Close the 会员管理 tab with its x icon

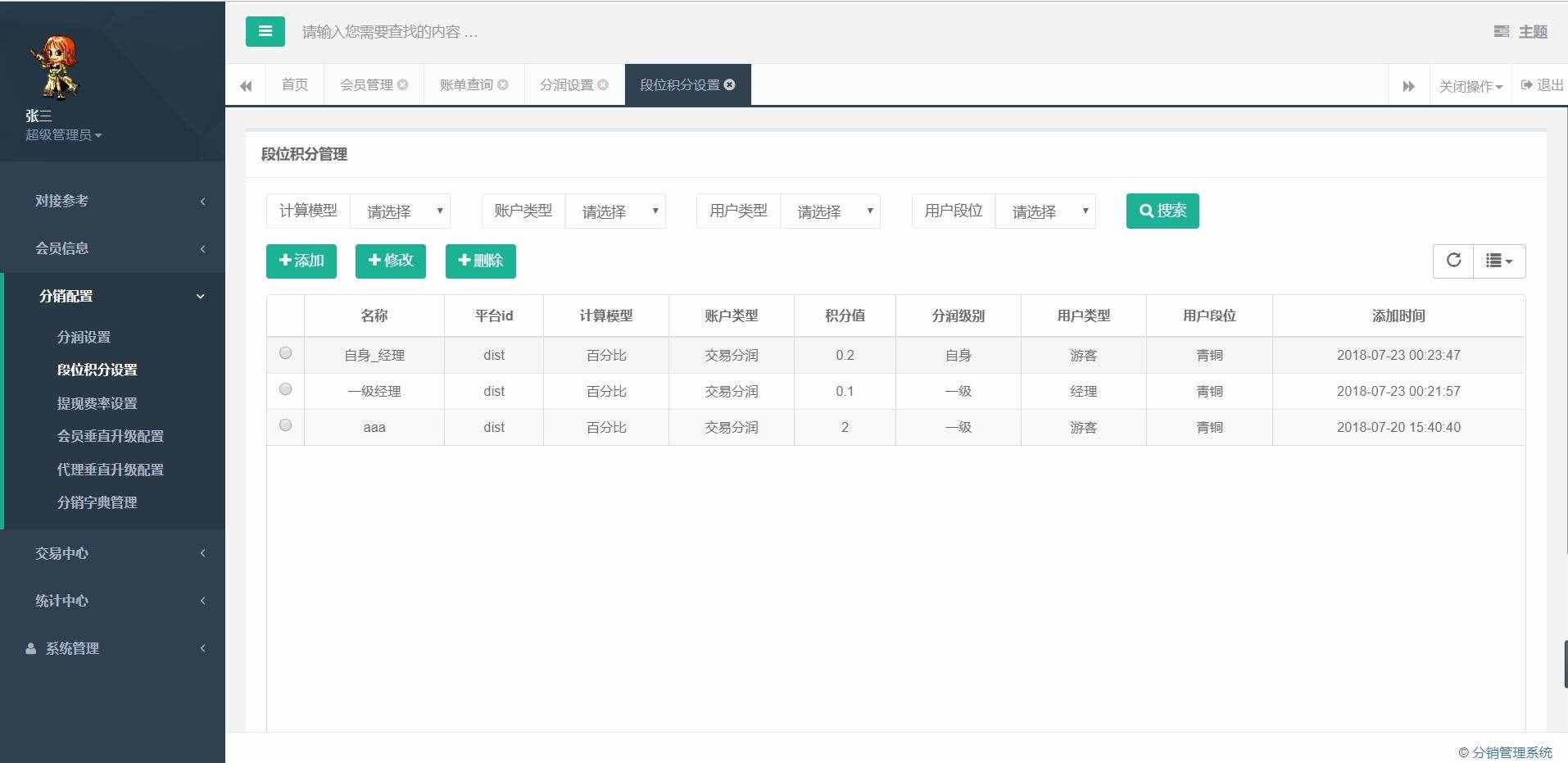pos(403,84)
